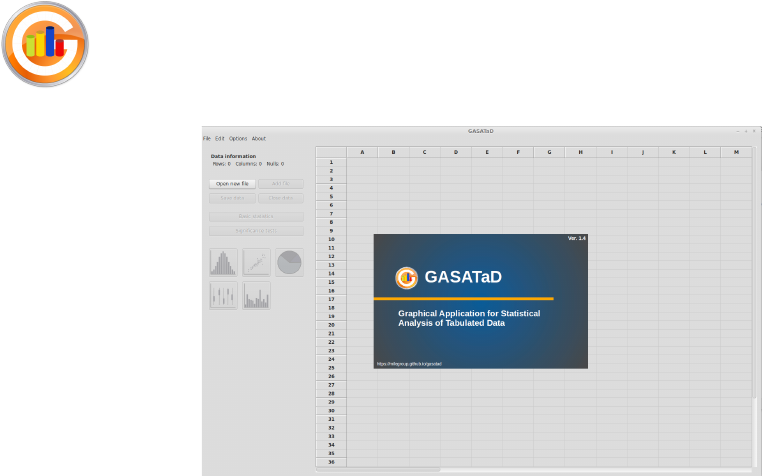Select column header C
This screenshot has height=476, width=762.
(425, 152)
